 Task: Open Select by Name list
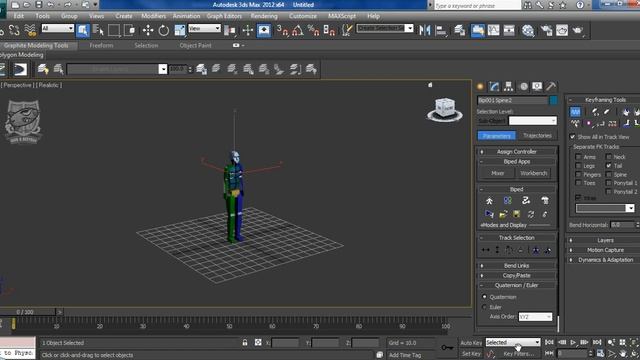coord(98,30)
